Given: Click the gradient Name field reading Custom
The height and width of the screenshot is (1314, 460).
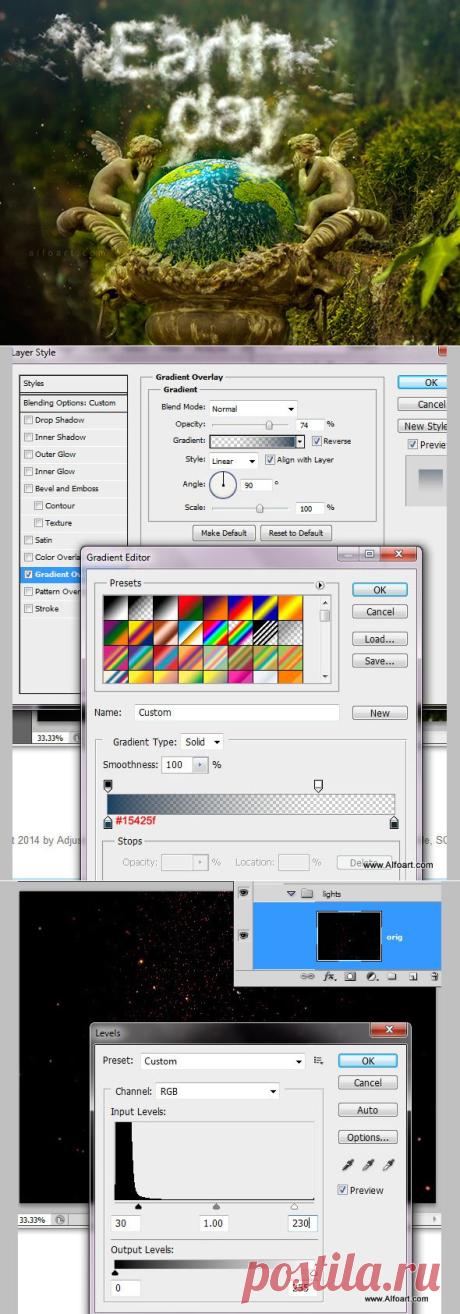Looking at the screenshot, I should 237,713.
